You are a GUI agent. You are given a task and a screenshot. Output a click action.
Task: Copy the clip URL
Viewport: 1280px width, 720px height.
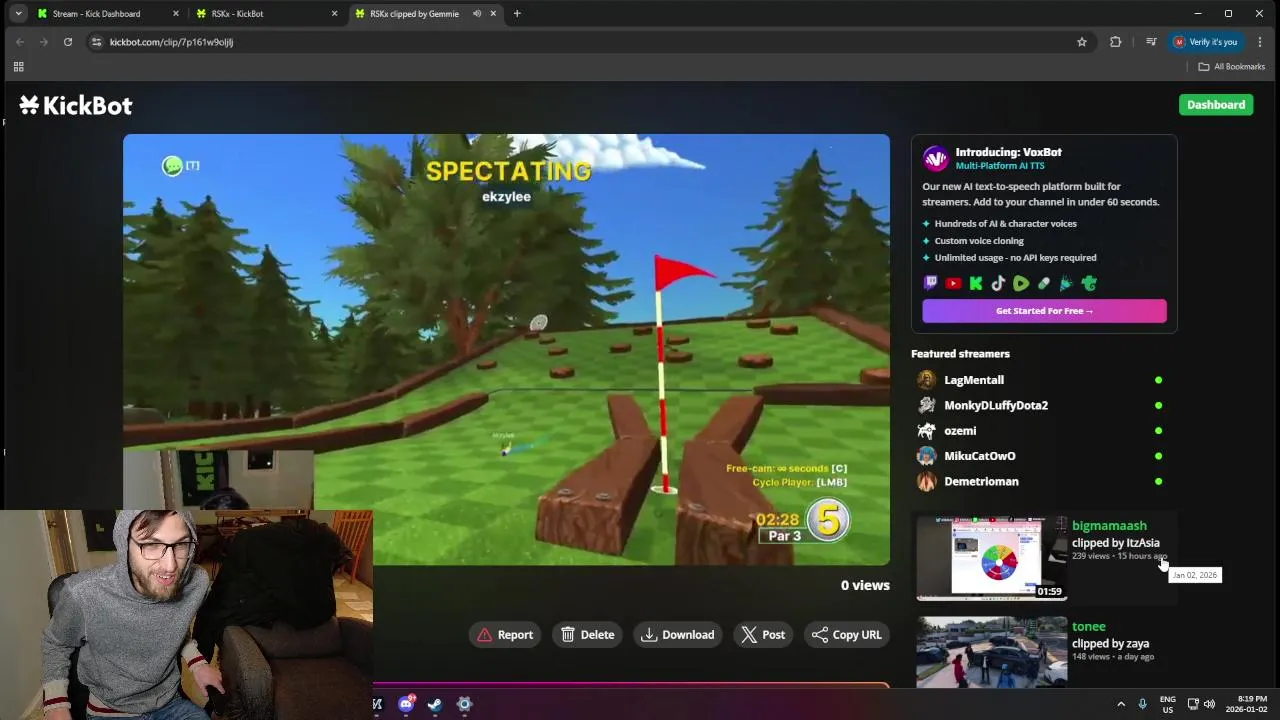point(847,635)
